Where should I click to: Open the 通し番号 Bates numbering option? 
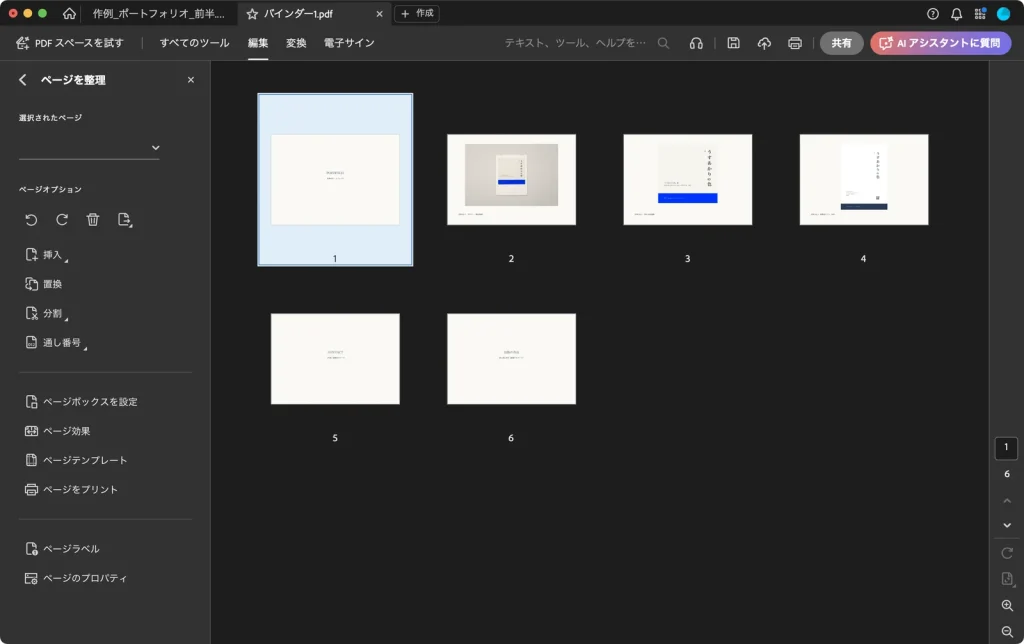pos(56,342)
